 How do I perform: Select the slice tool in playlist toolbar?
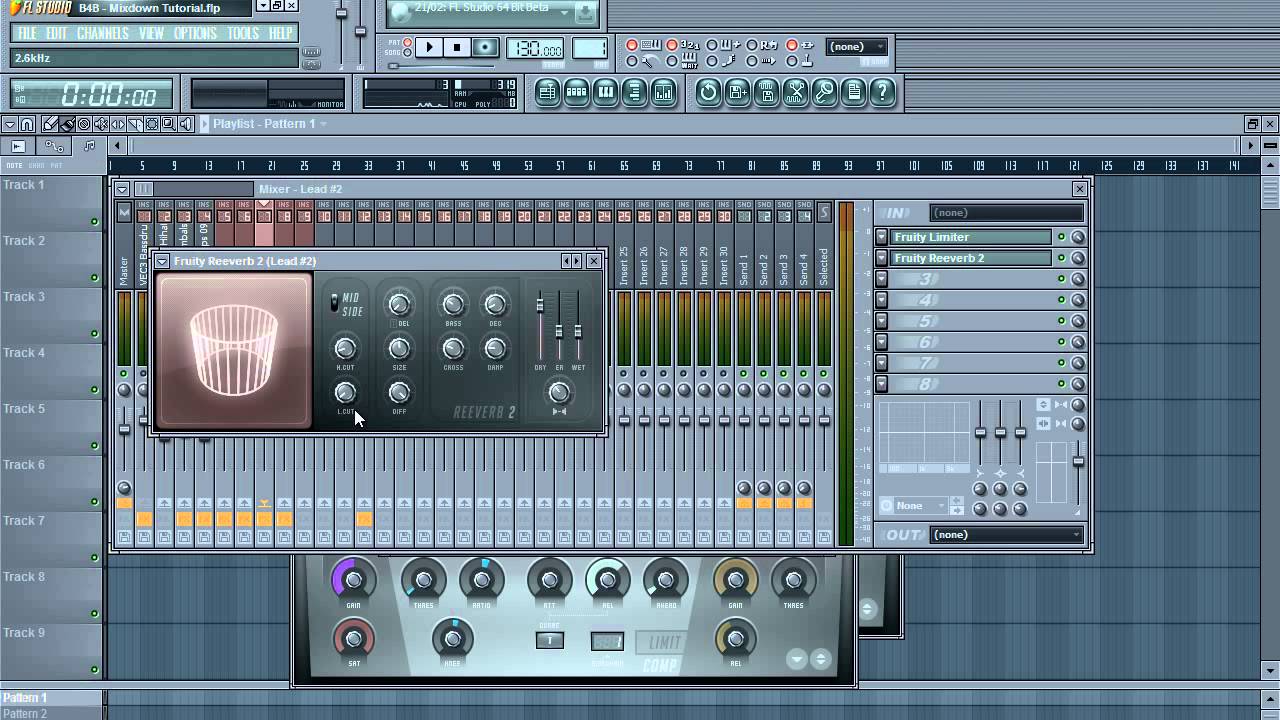[x=135, y=124]
